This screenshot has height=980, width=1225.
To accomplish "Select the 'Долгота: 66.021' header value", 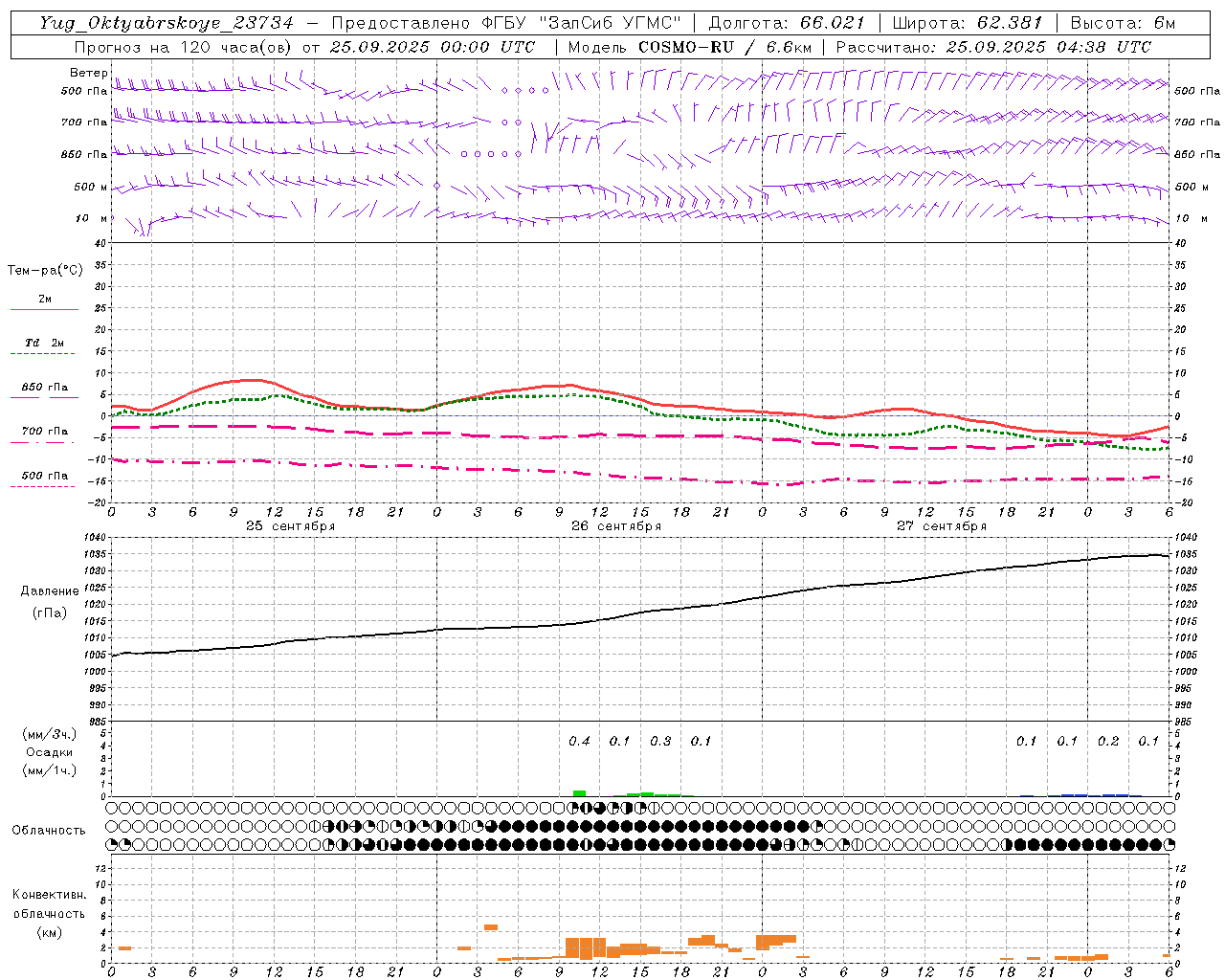I will [x=787, y=23].
